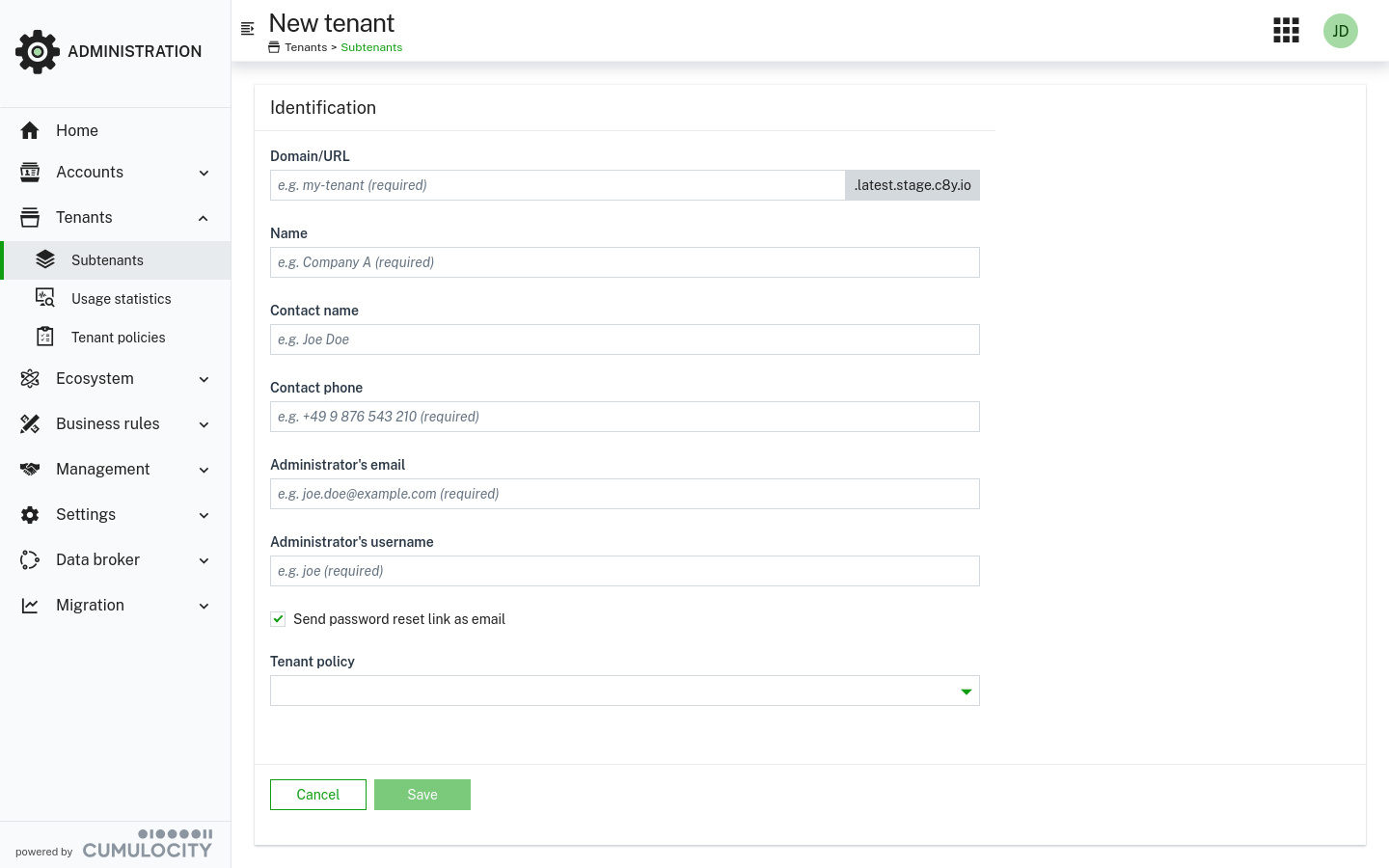Image resolution: width=1389 pixels, height=868 pixels.
Task: Open the Tenant policy dropdown
Action: tap(624, 691)
